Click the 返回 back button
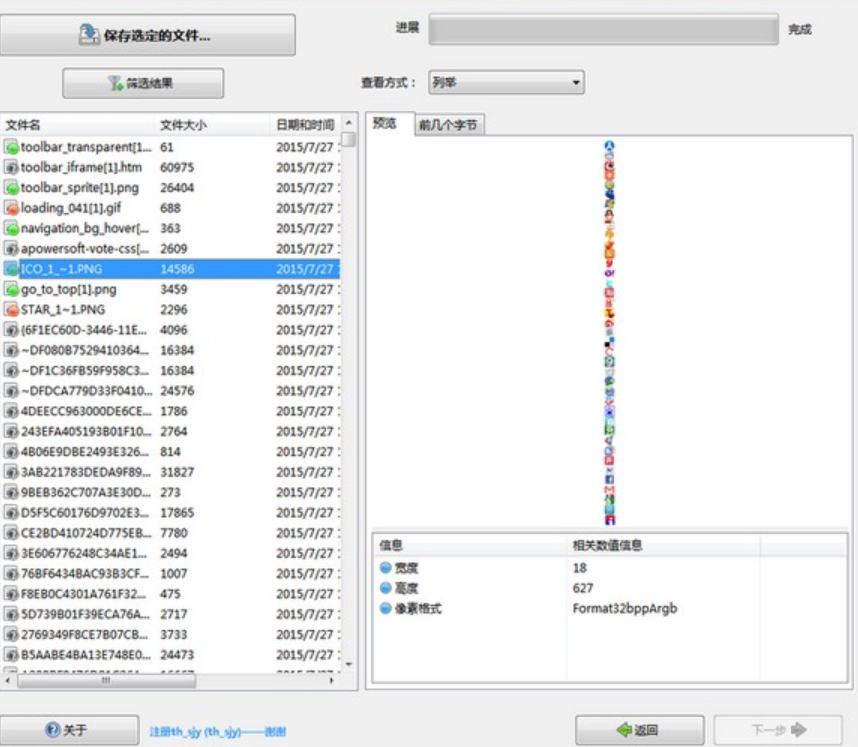Image resolution: width=858 pixels, height=747 pixels. point(638,730)
